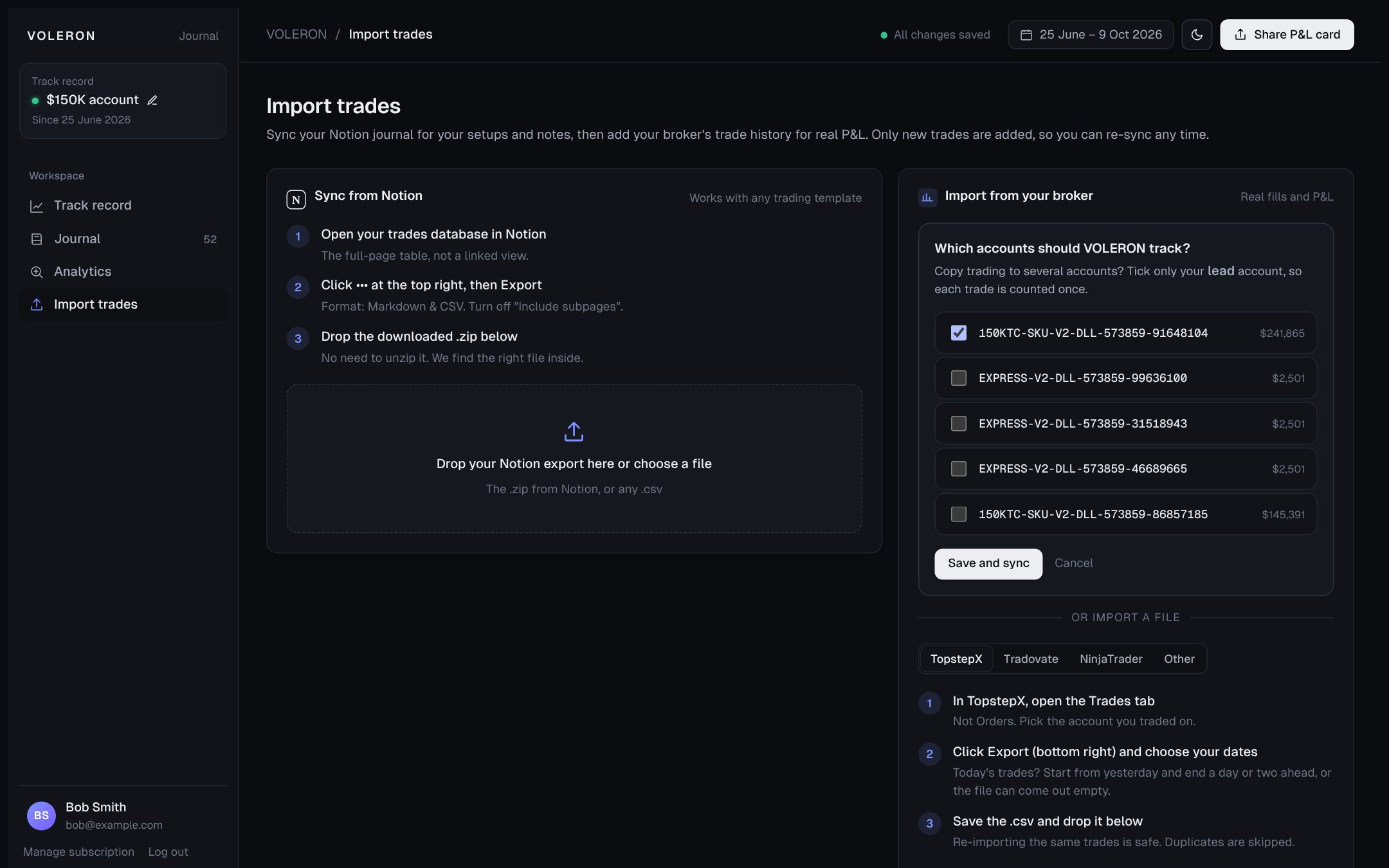1389x868 pixels.
Task: Click the Track record chart icon in sidebar
Action: tap(37, 206)
